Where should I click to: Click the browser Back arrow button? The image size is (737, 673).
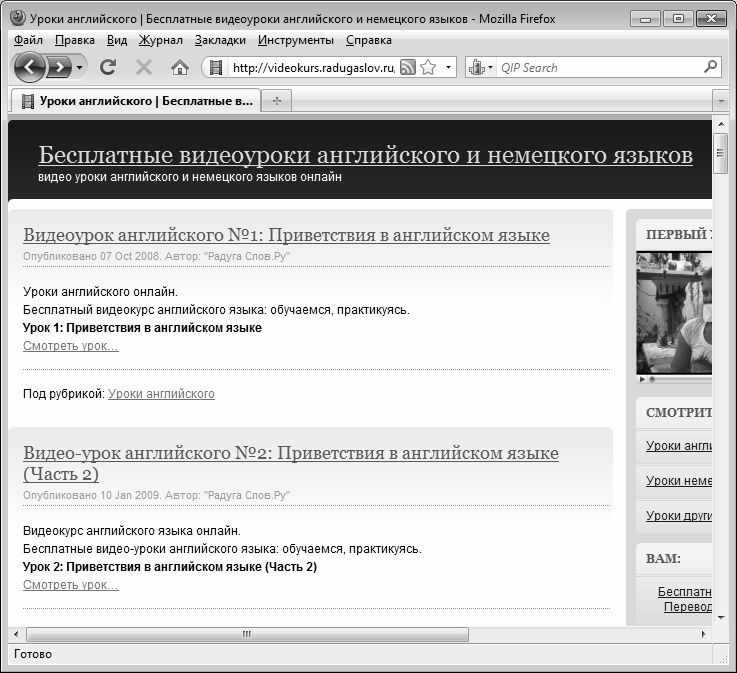[x=31, y=67]
